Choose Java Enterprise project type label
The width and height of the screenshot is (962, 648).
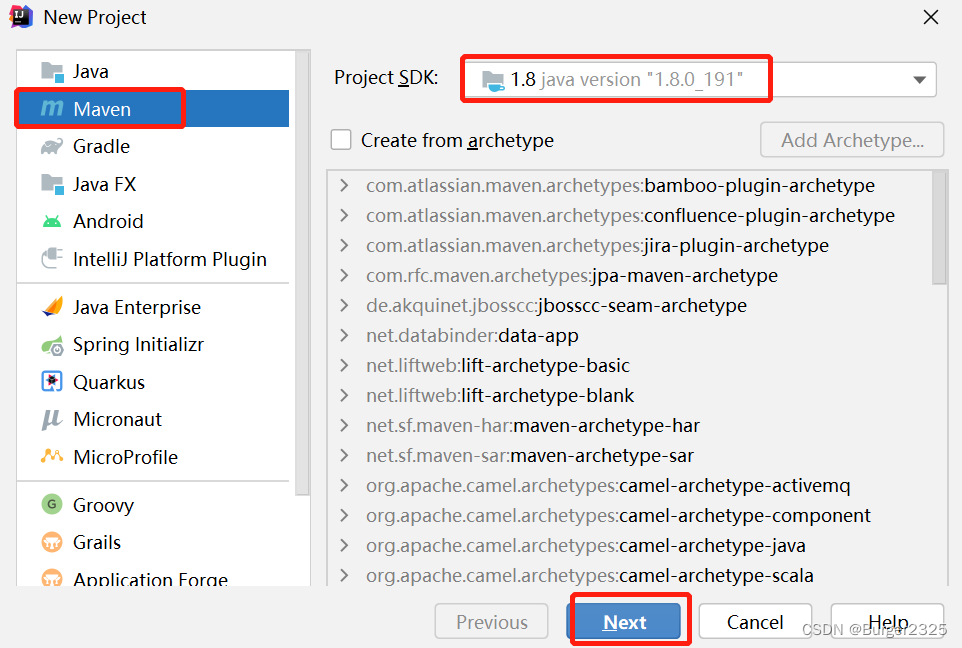click(137, 307)
